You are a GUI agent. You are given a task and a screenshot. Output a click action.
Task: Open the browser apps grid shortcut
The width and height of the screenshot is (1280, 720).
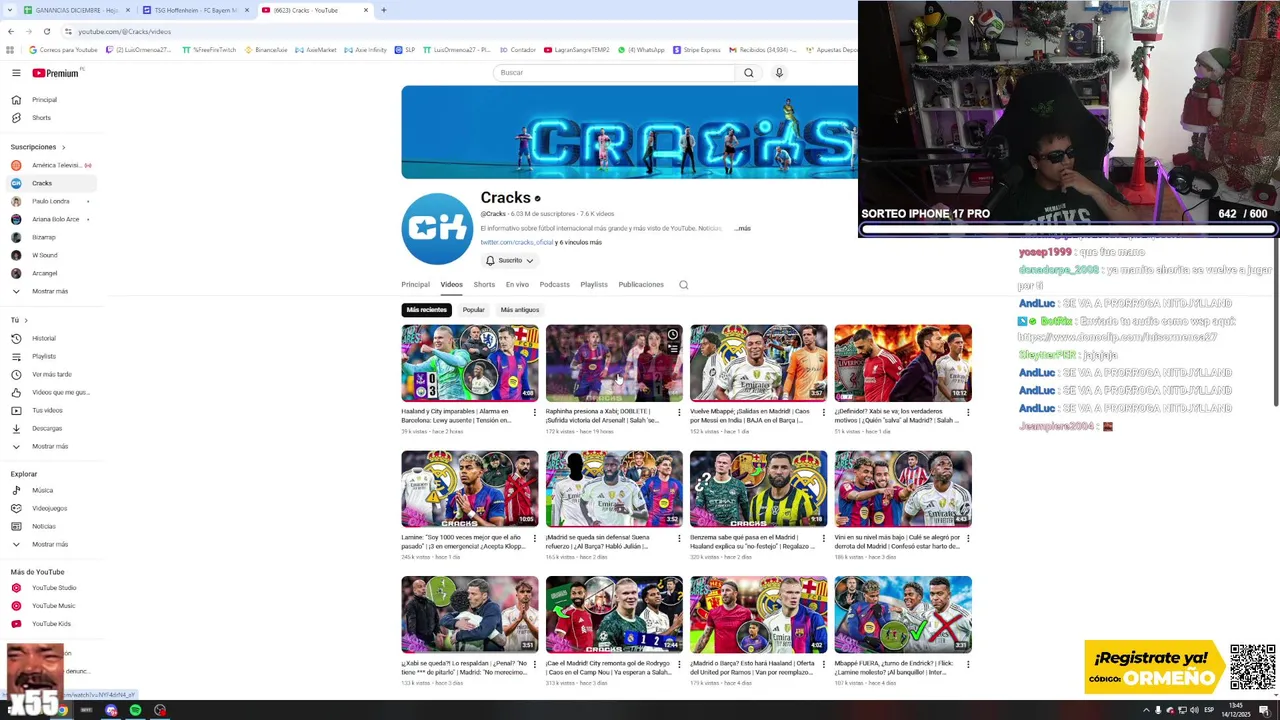[x=10, y=50]
